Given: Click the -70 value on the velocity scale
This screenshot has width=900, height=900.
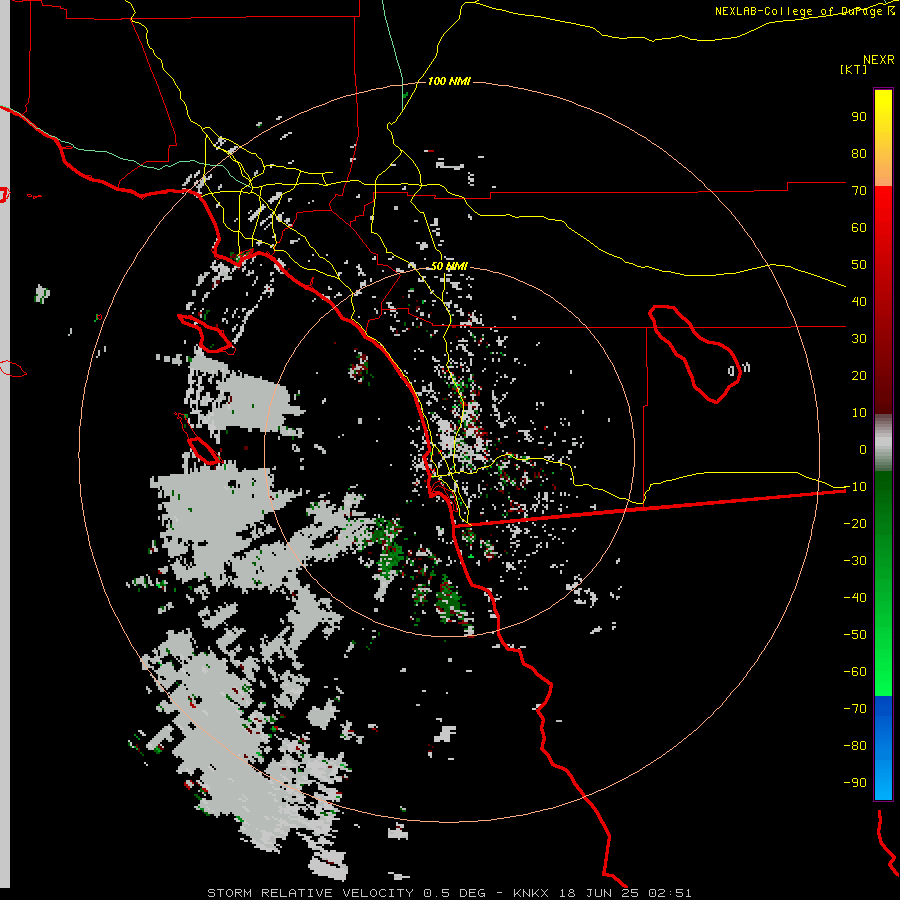Looking at the screenshot, I should pos(855,708).
